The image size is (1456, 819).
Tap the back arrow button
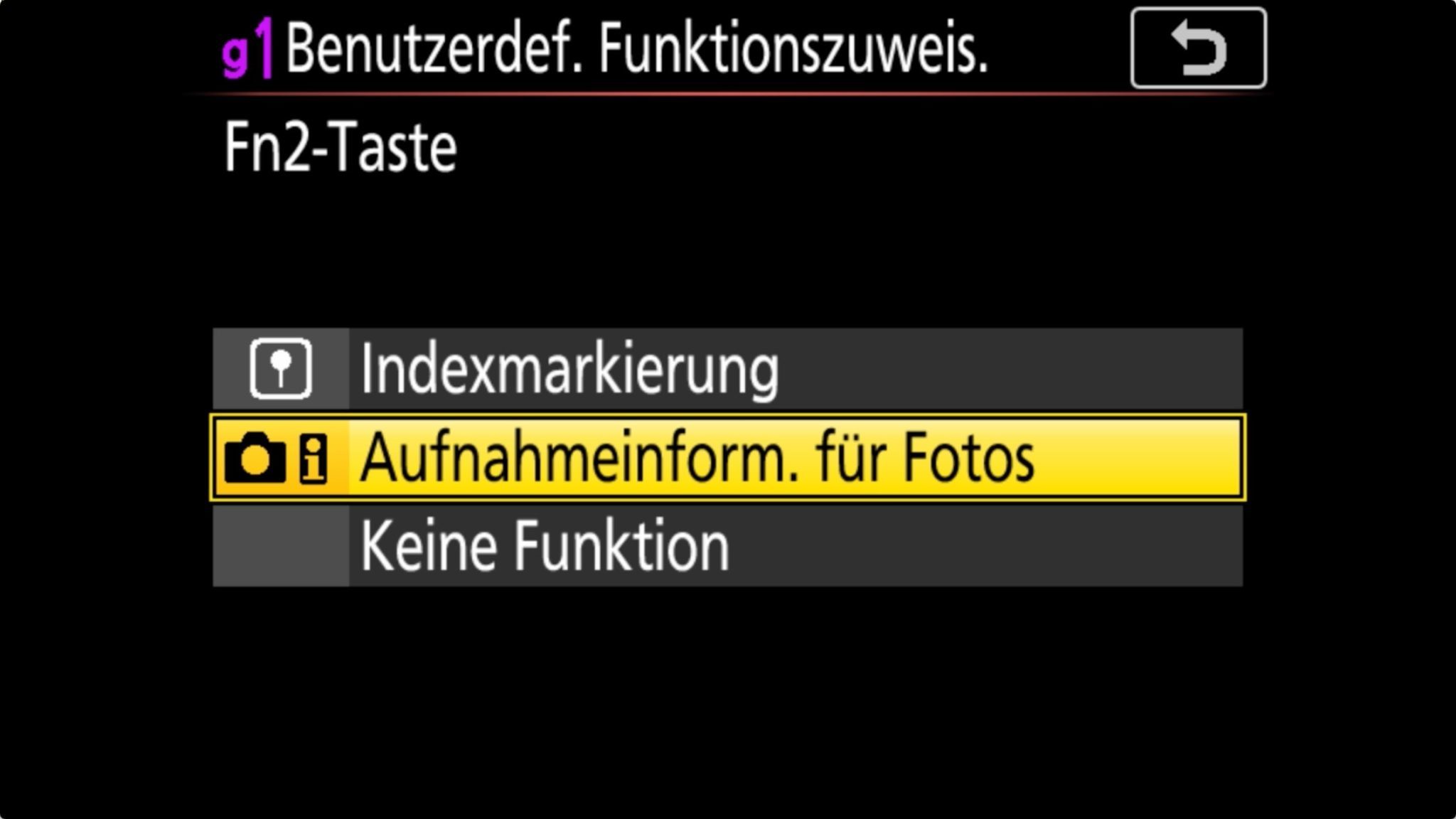1198,48
